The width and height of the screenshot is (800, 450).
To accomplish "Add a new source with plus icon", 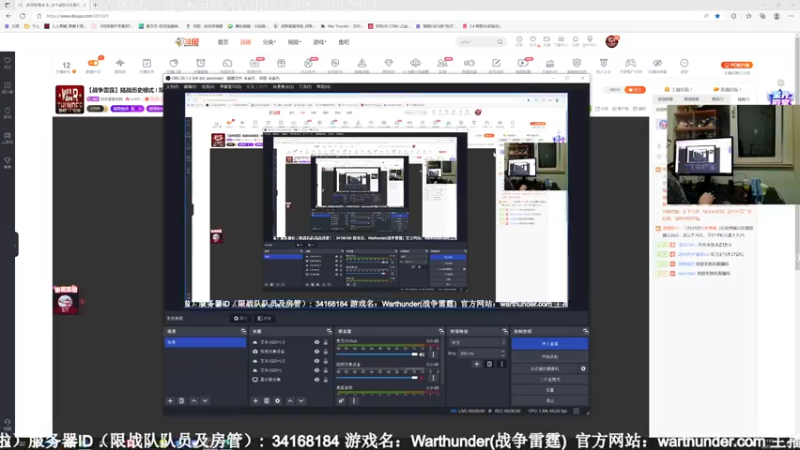I will [256, 401].
